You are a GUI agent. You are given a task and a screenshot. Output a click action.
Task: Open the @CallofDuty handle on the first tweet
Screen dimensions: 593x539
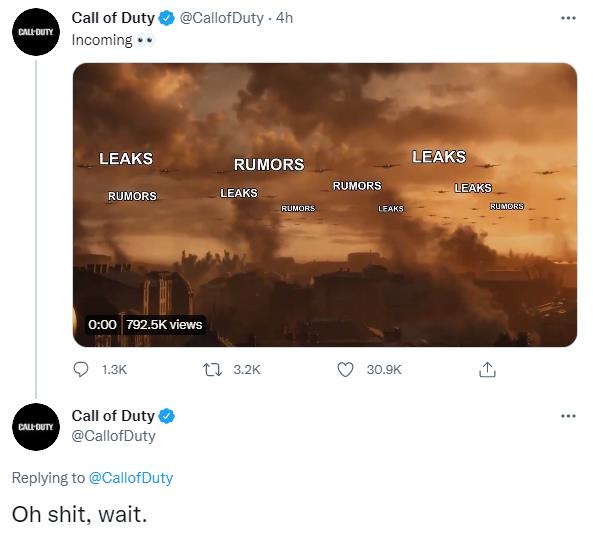pos(221,18)
